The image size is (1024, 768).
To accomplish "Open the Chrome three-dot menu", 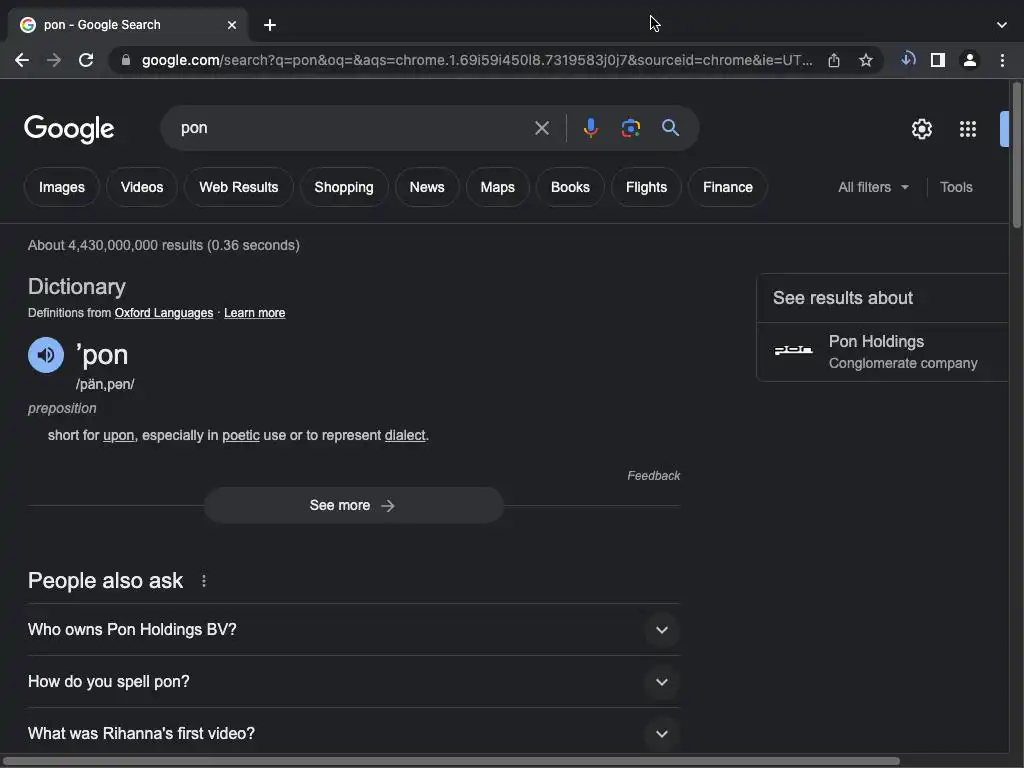I will point(1002,60).
